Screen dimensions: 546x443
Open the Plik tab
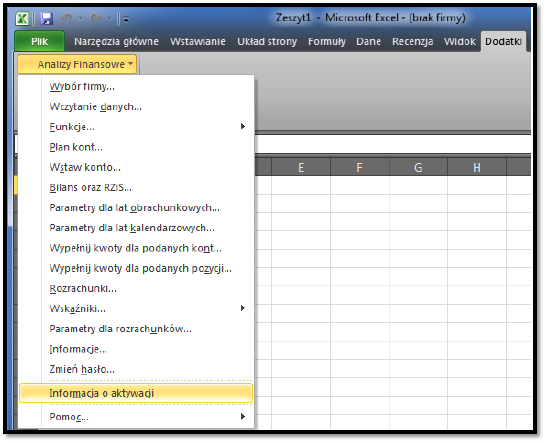tap(39, 41)
